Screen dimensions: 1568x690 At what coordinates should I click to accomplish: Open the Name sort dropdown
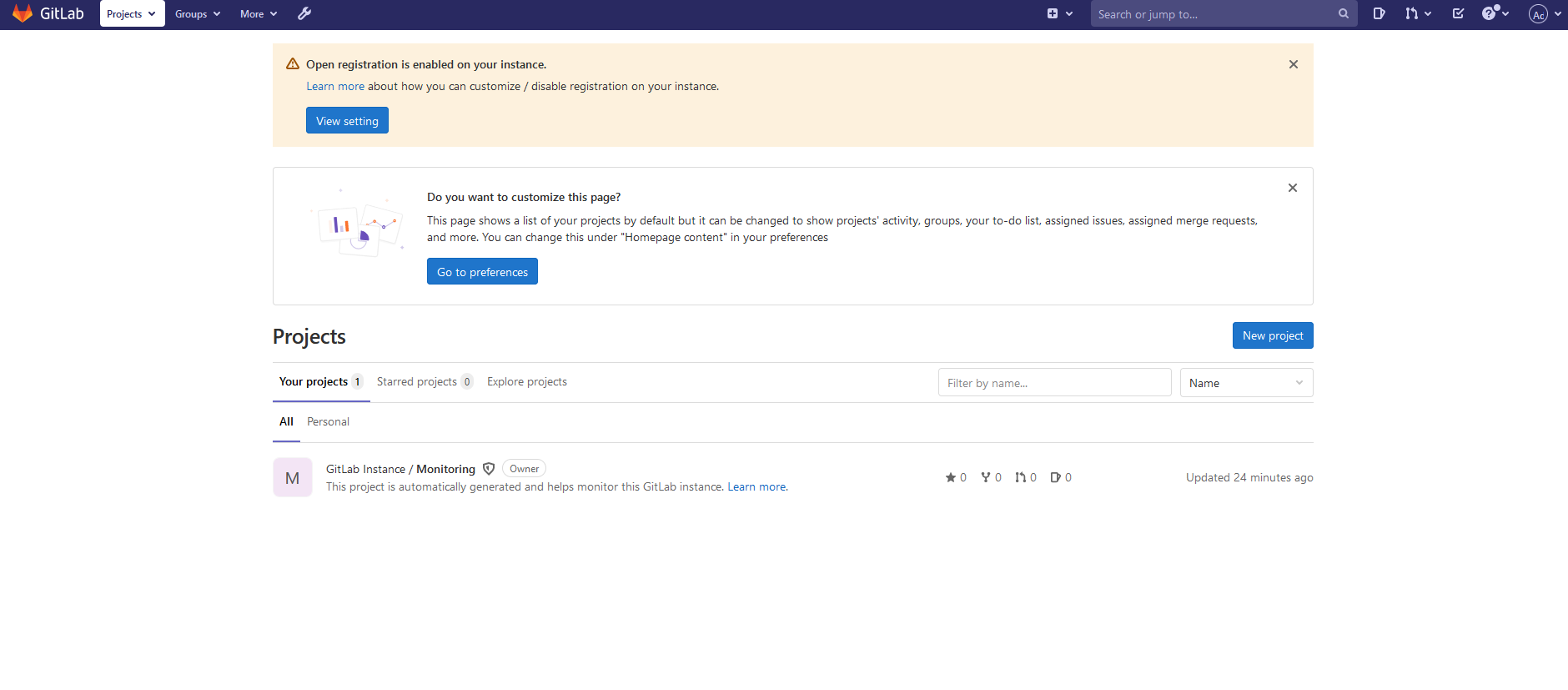(1246, 383)
